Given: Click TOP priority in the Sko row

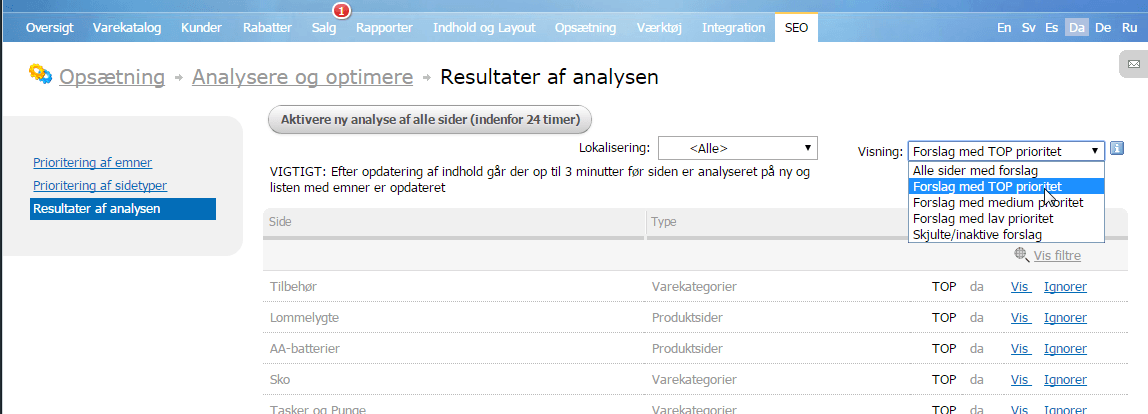Looking at the screenshot, I should pyautogui.click(x=944, y=380).
